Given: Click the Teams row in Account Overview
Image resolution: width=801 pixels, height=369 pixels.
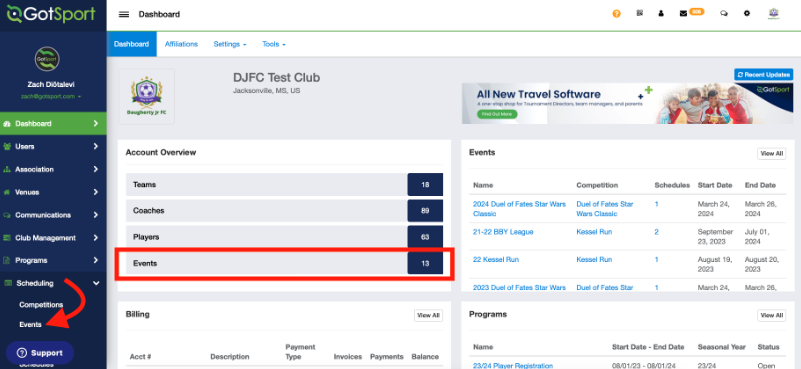Looking at the screenshot, I should pos(285,184).
